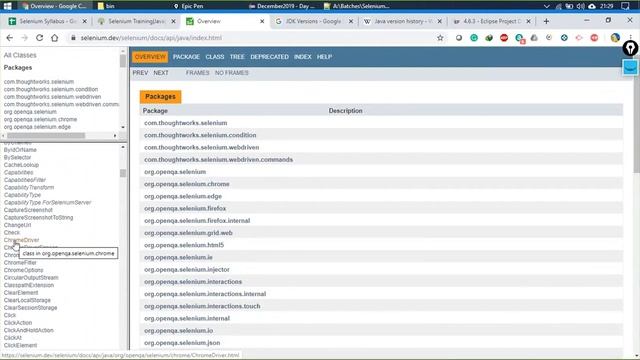Open com.thoughtworks.selenium.condition in the Packages table
The image size is (640, 360).
pos(200,135)
